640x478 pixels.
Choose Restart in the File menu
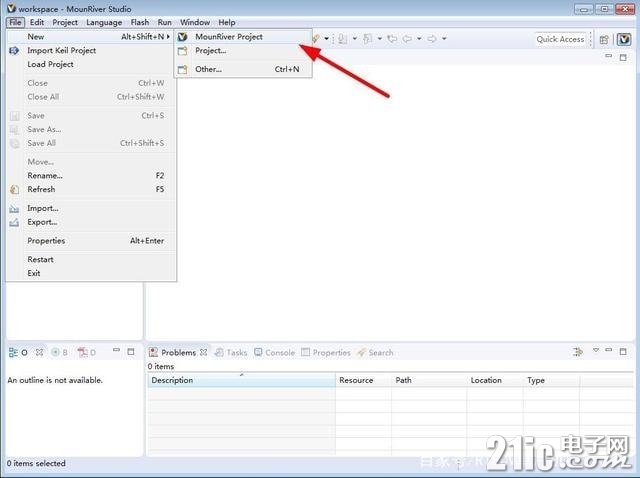[91, 260]
